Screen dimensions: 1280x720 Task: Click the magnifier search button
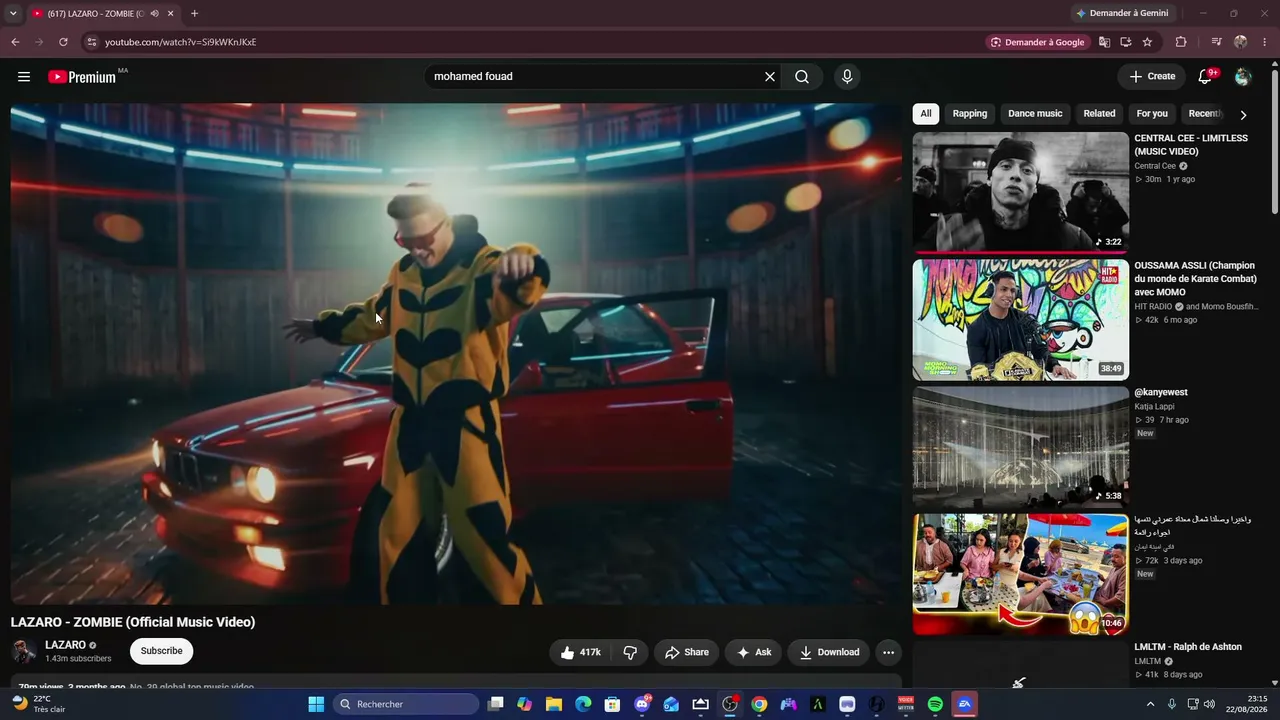[802, 77]
